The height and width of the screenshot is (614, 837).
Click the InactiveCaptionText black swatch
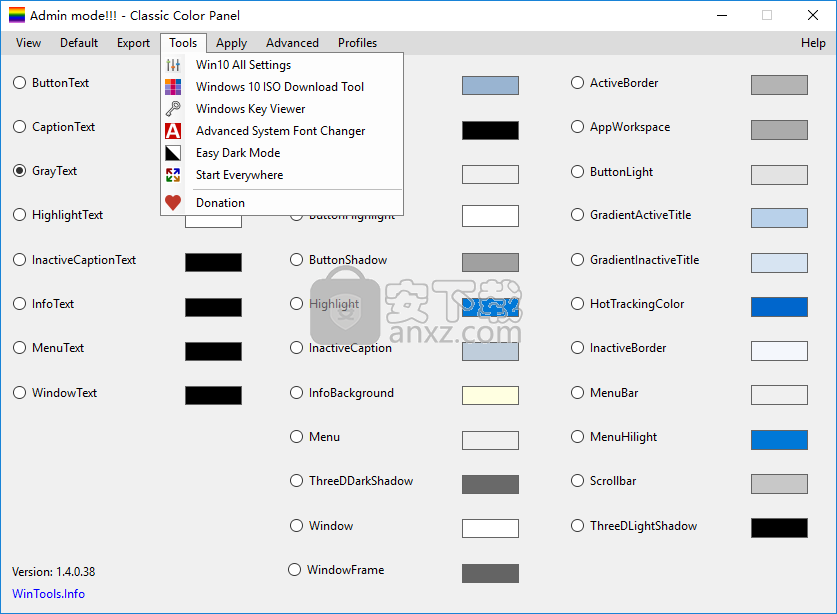tap(214, 263)
